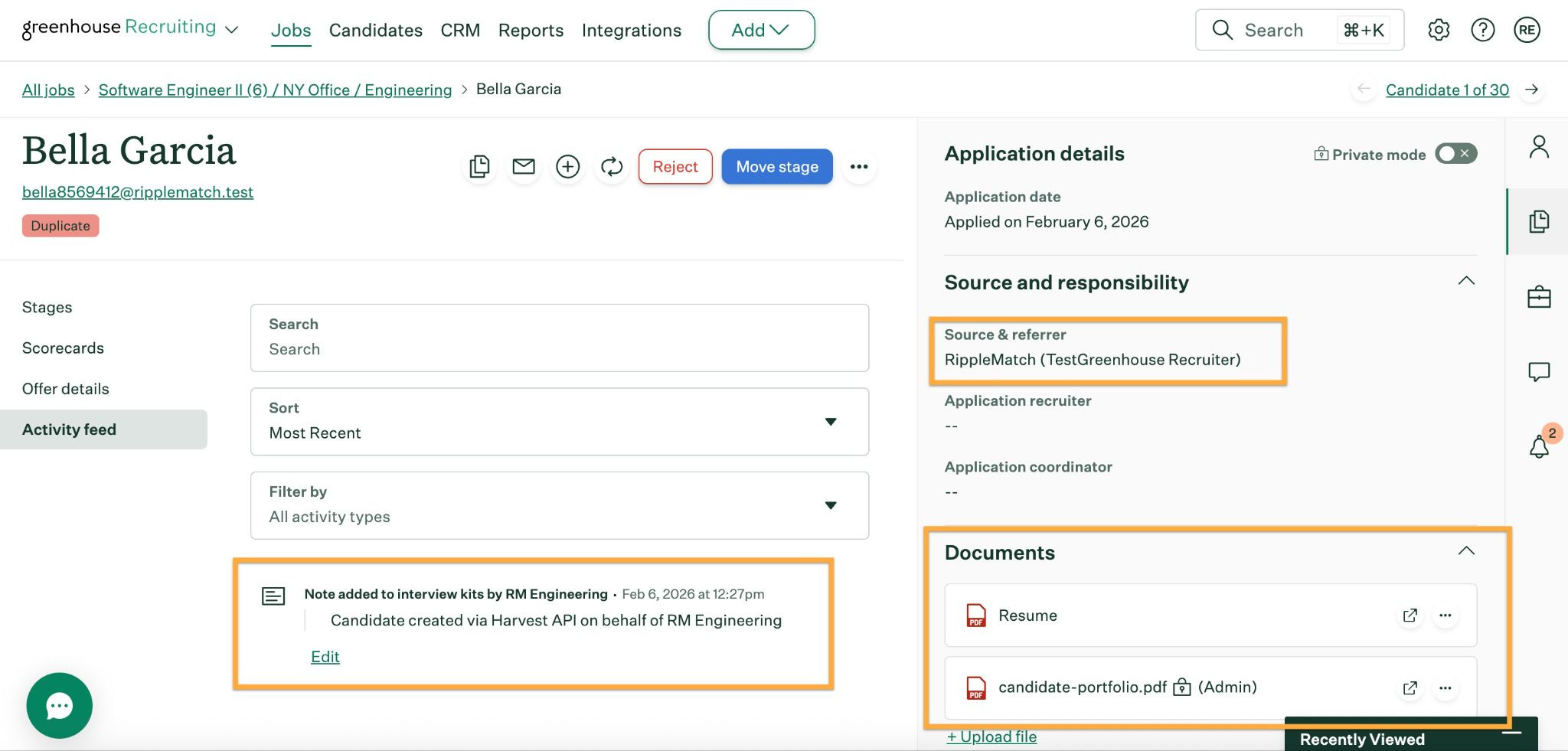
Task: Select the application documents sidebar icon
Action: pyautogui.click(x=1539, y=221)
